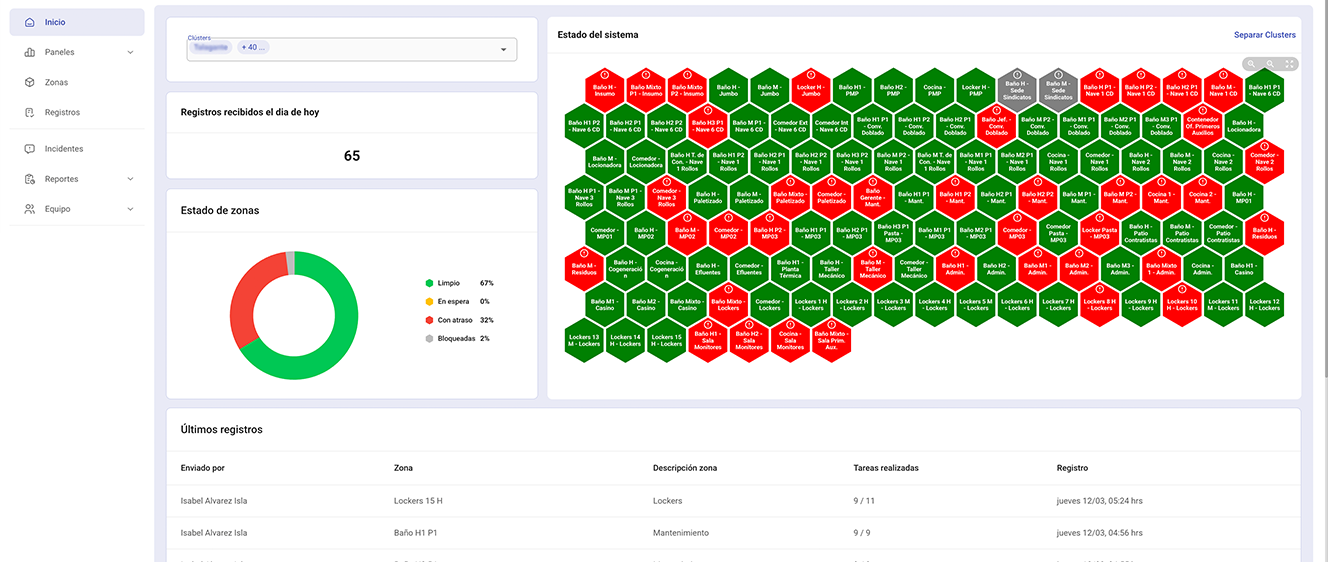Click the 'Descripción zona' column header
This screenshot has height=562, width=1328.
[685, 468]
